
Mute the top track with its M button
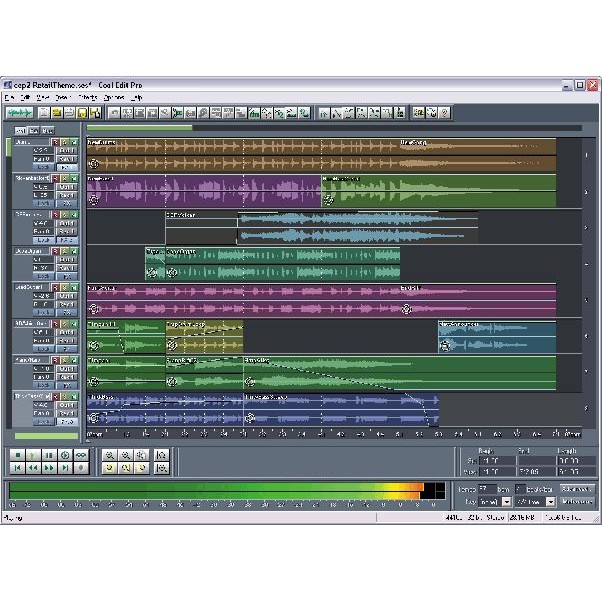click(73, 143)
